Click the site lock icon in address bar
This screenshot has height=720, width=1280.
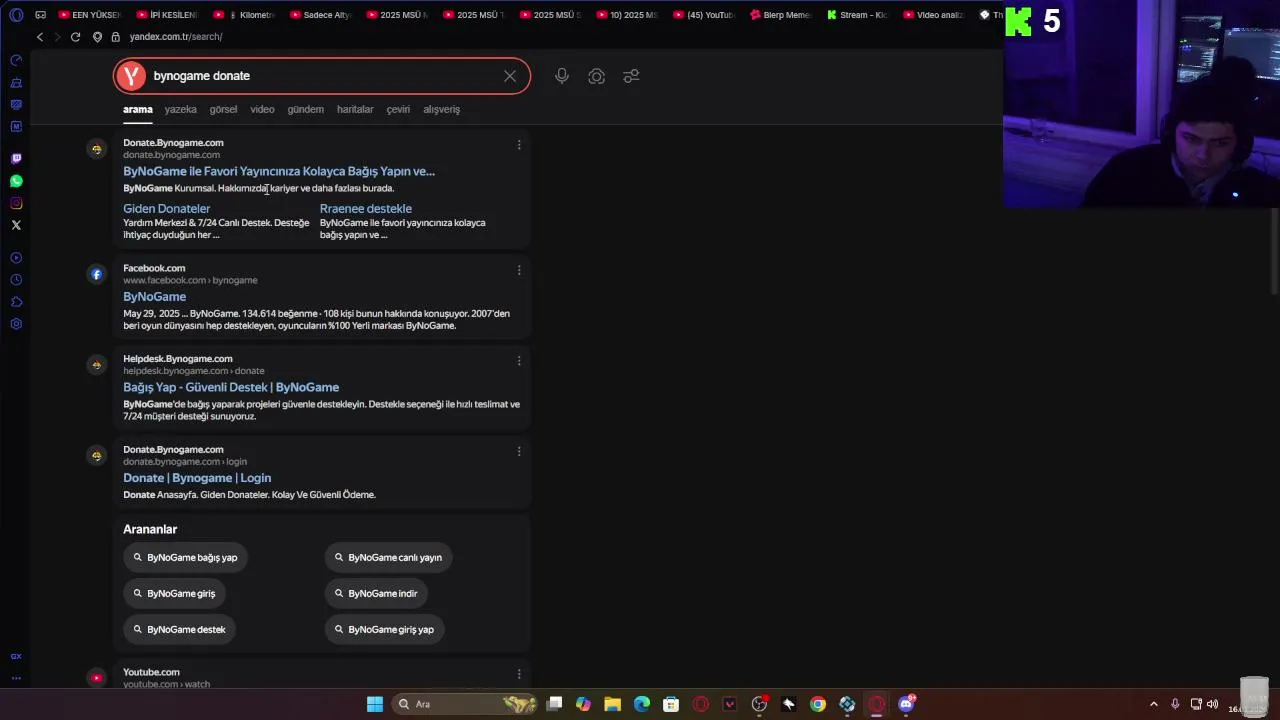point(115,37)
